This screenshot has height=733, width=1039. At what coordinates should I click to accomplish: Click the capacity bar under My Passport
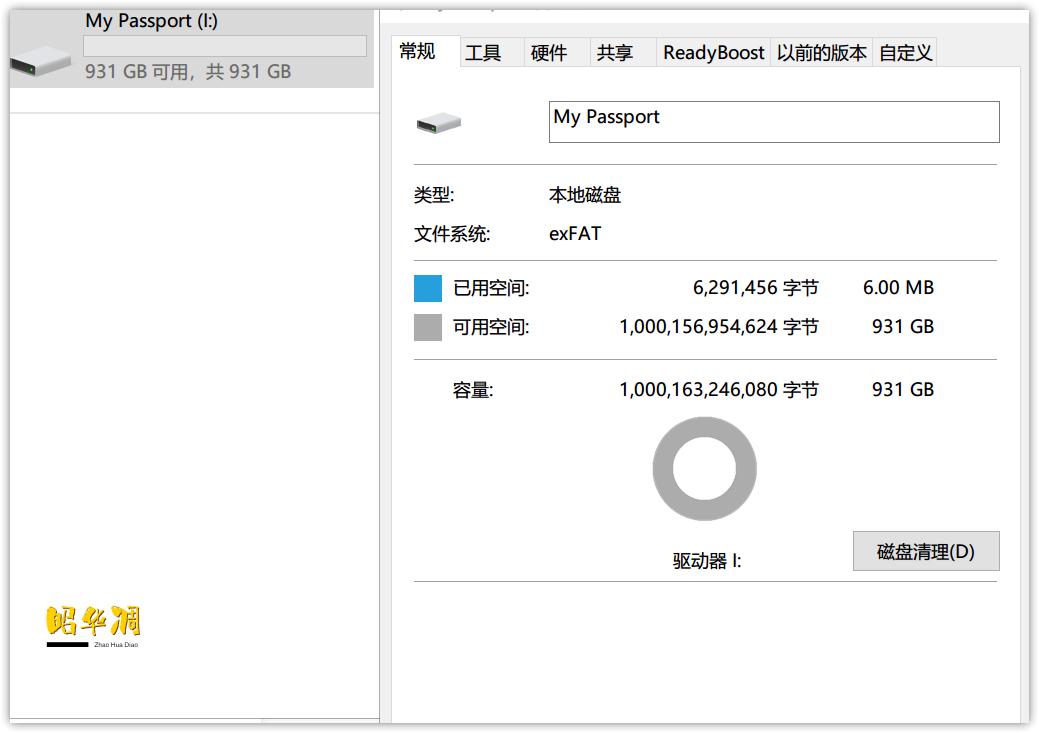tap(224, 44)
